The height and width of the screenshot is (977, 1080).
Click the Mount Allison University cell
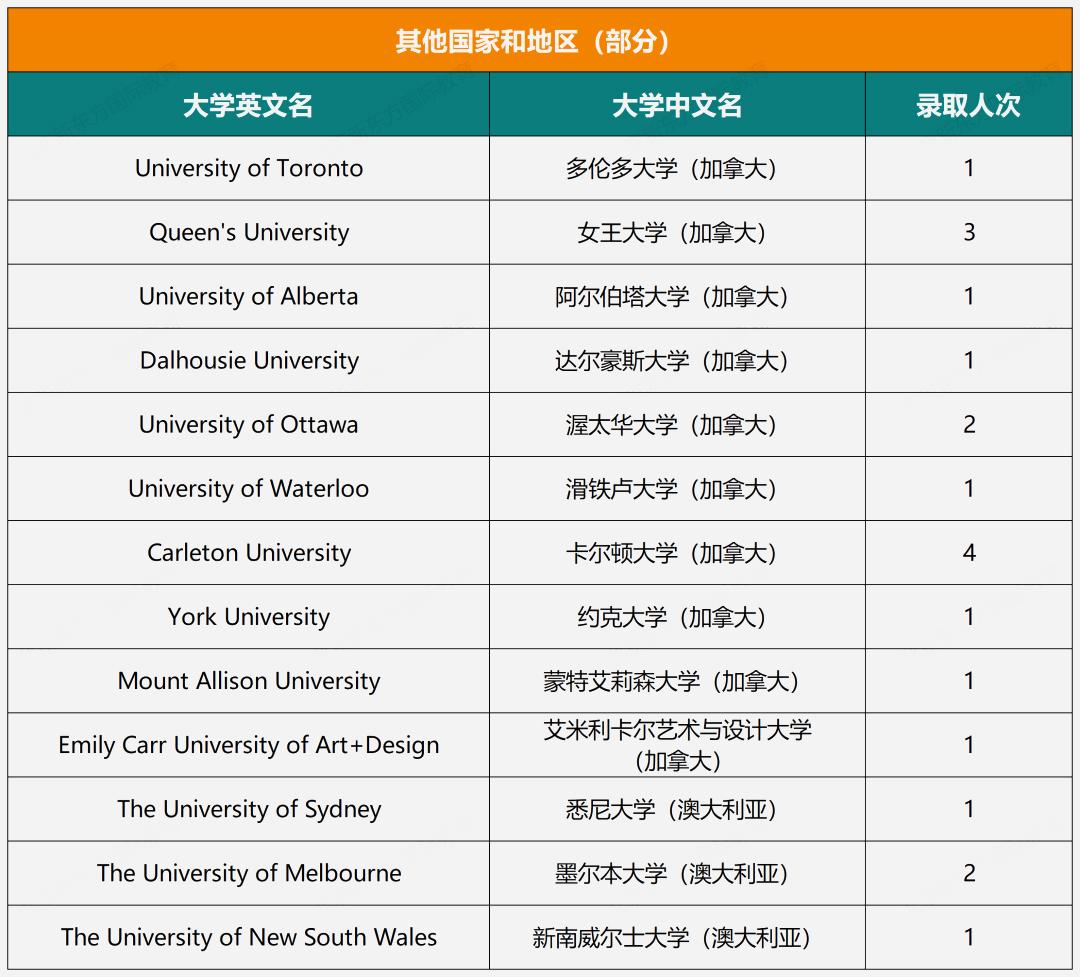pyautogui.click(x=249, y=681)
